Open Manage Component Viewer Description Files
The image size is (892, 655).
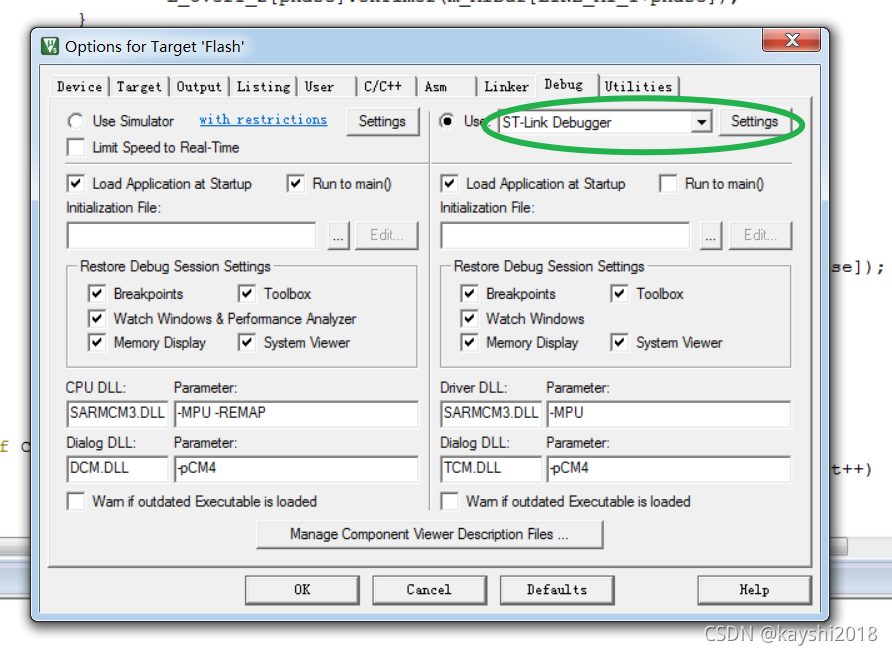[430, 534]
